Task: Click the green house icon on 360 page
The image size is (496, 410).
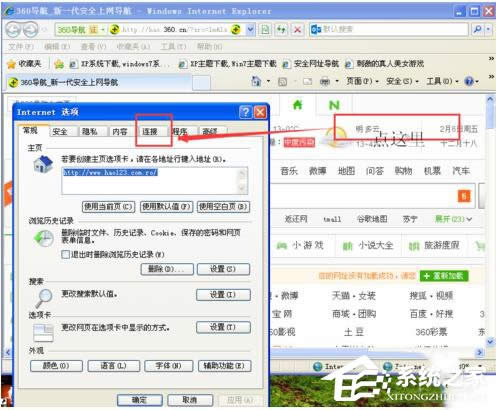Action: point(297,105)
